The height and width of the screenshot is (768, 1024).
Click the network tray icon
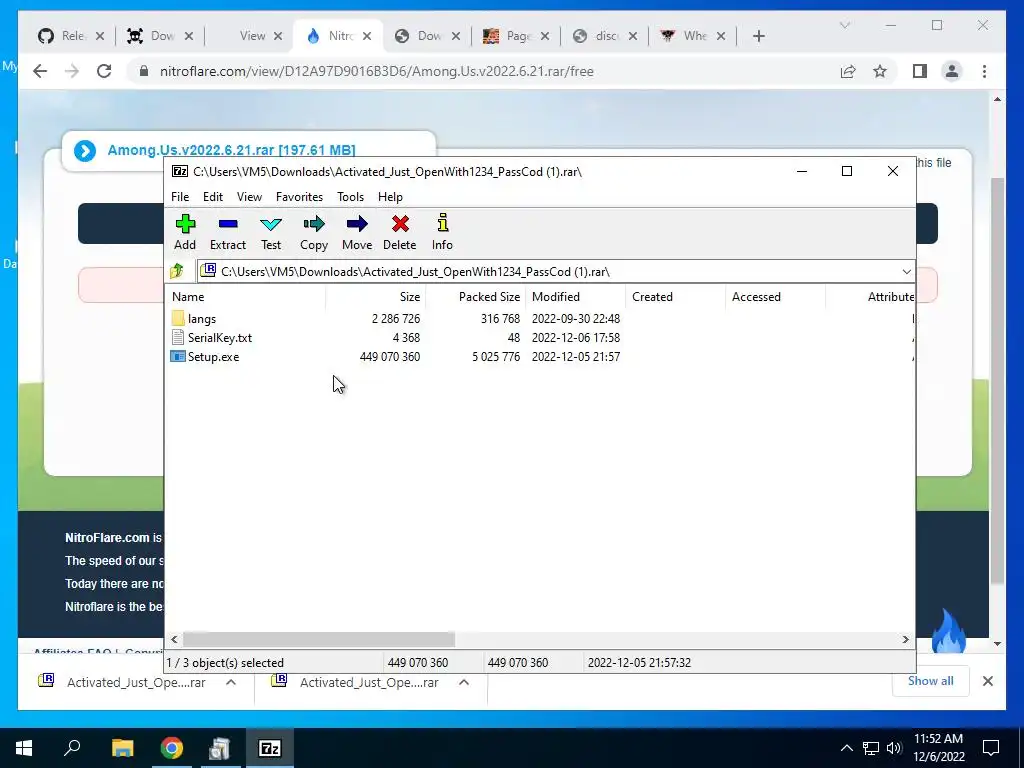coord(871,748)
